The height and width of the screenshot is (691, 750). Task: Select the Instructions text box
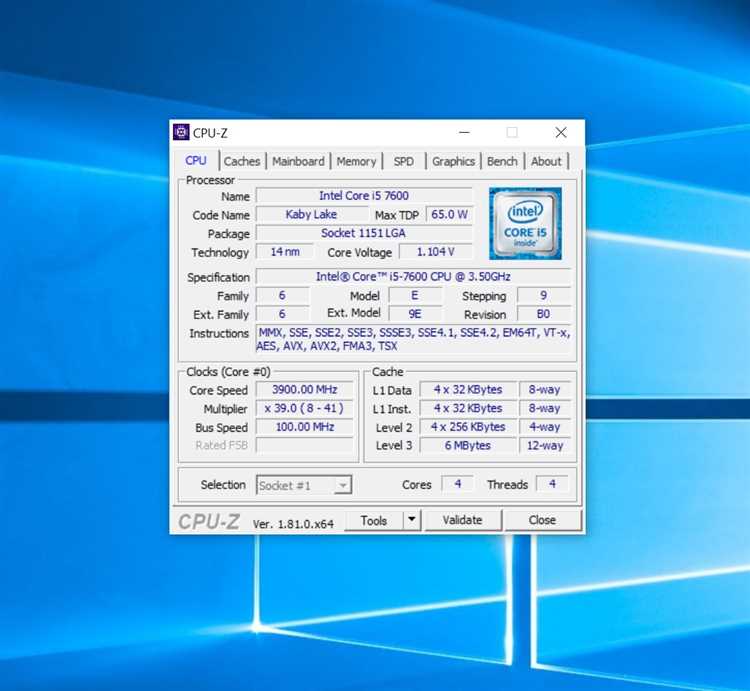414,339
